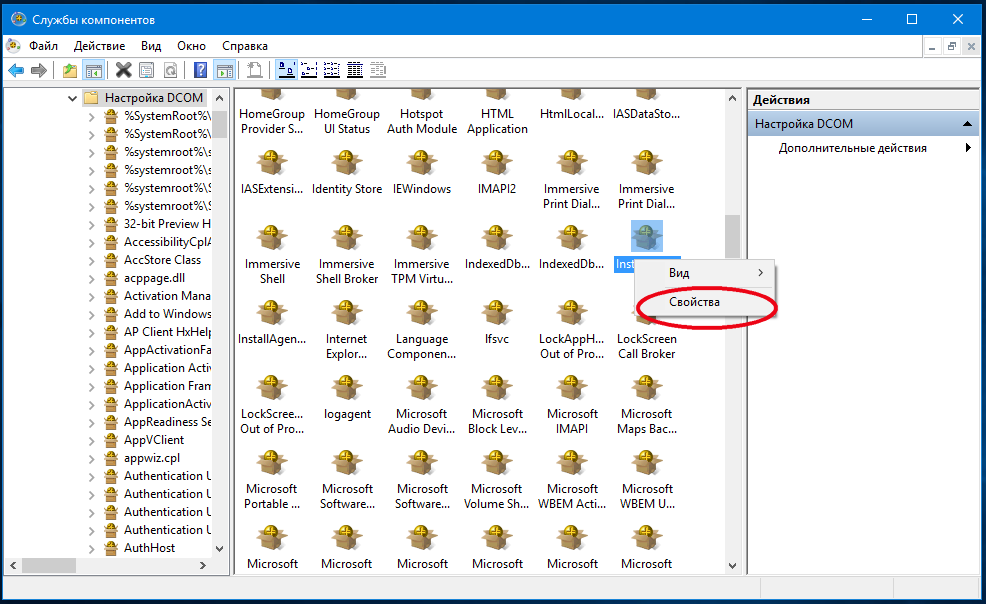Open the Файл menu
The image size is (986, 604).
point(43,46)
